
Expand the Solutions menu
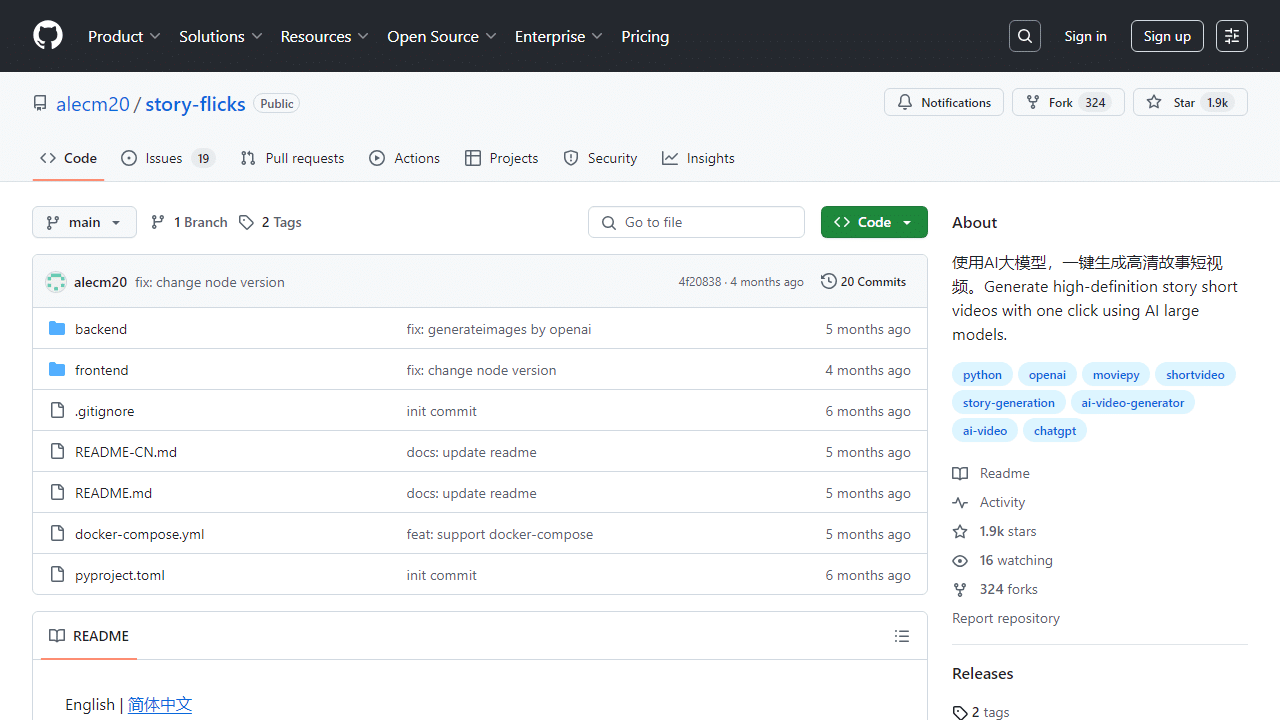pos(221,36)
